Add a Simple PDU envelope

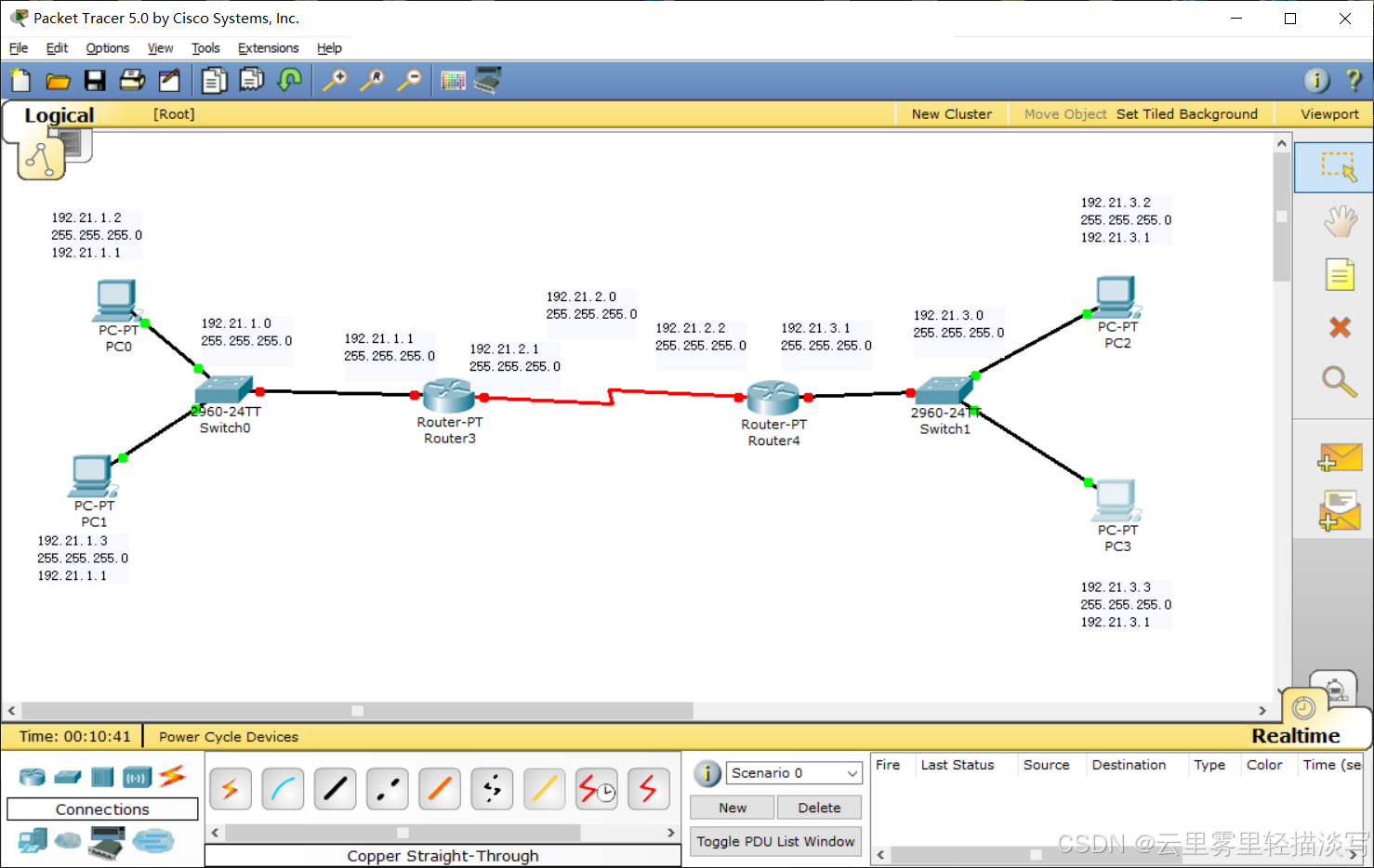coord(1340,457)
